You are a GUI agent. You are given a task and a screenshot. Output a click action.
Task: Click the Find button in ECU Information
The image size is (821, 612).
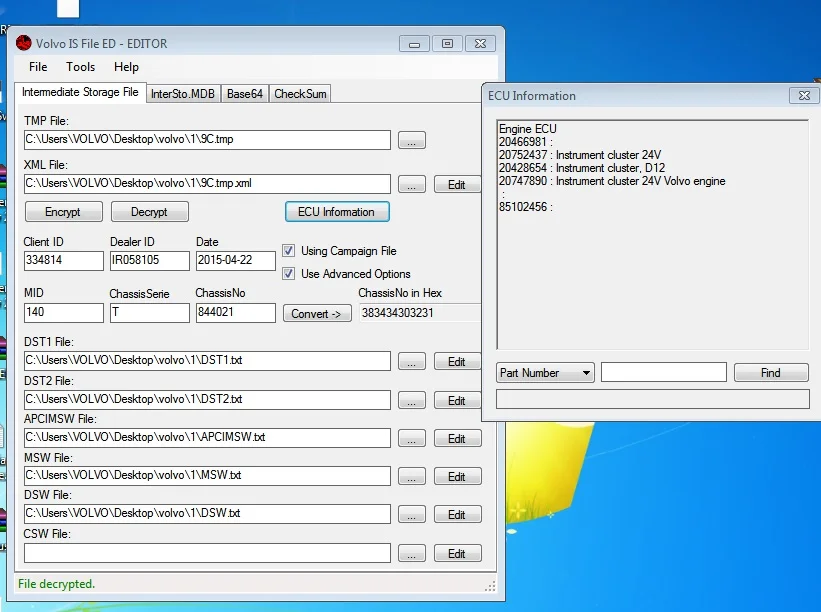coord(771,373)
